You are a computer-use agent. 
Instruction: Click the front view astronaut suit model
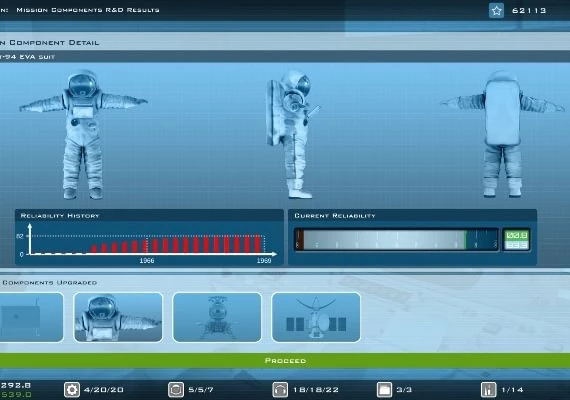pyautogui.click(x=83, y=135)
